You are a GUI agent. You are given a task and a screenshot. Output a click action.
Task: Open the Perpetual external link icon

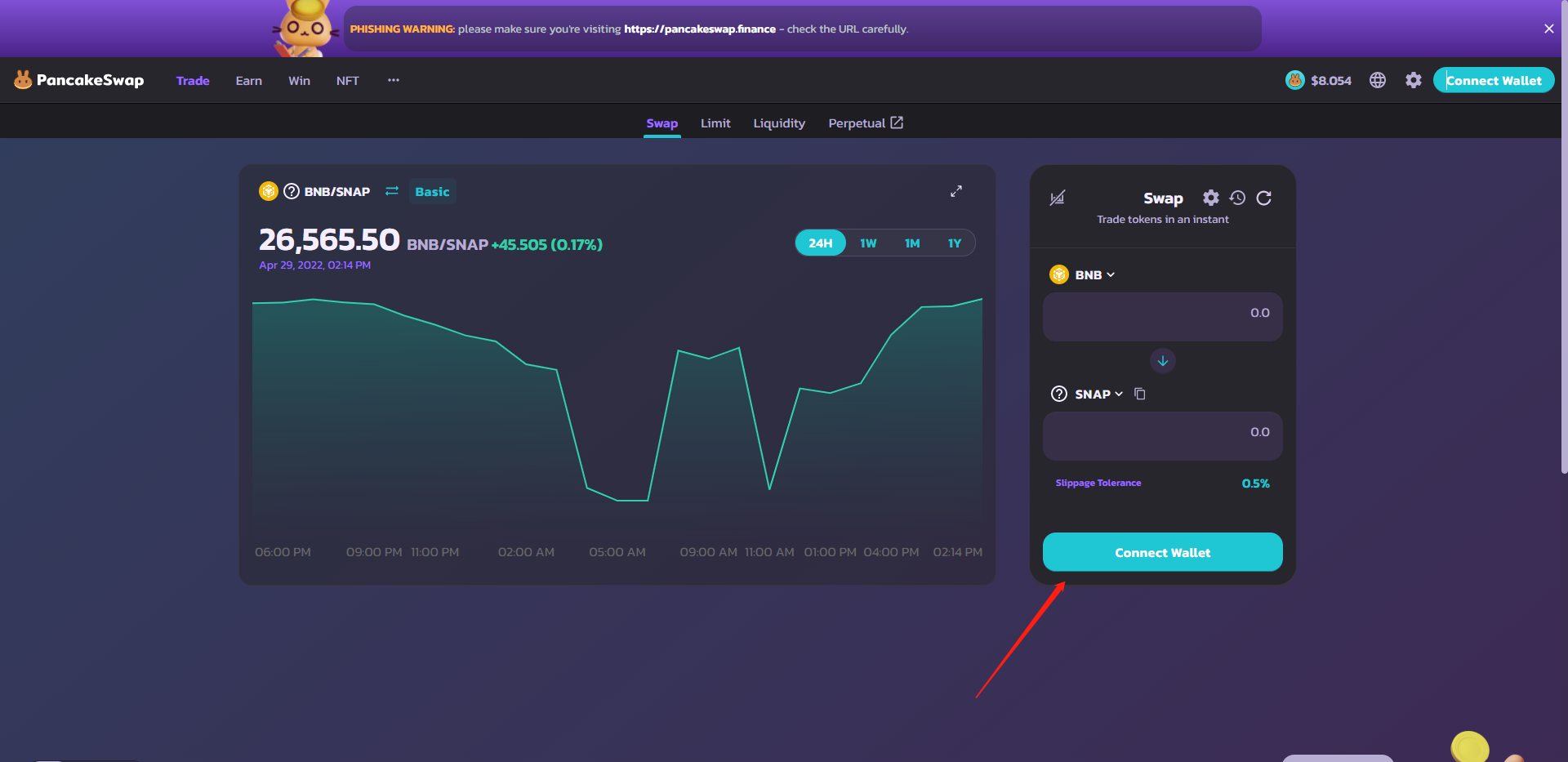tap(897, 123)
